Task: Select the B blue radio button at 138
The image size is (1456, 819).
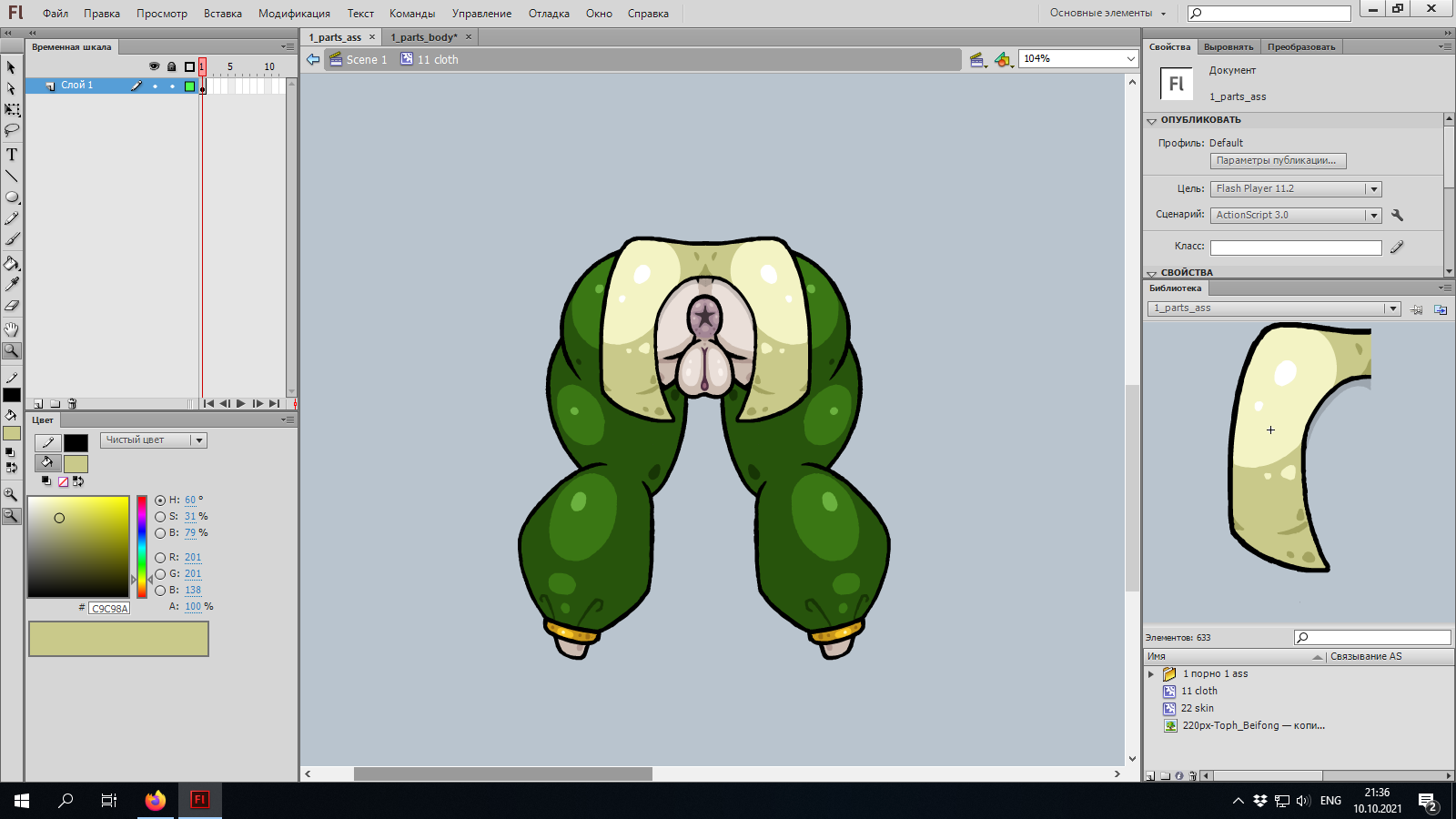Action: [x=160, y=591]
